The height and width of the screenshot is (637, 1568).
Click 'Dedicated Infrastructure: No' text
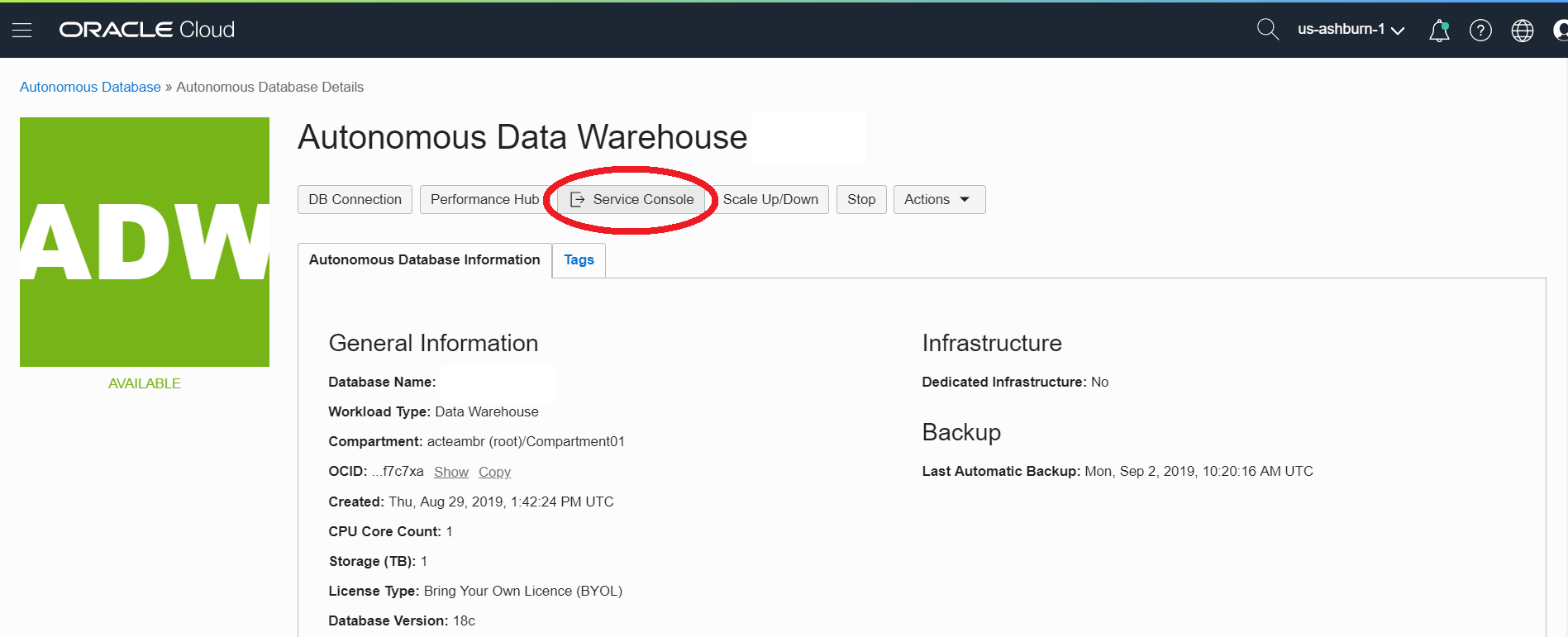(x=1015, y=382)
